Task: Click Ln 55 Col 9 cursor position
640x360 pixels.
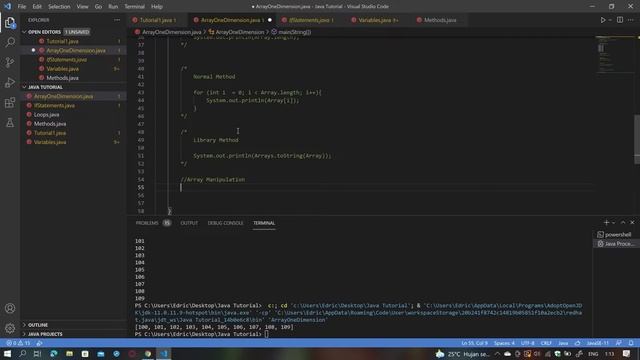Action: 474,343
